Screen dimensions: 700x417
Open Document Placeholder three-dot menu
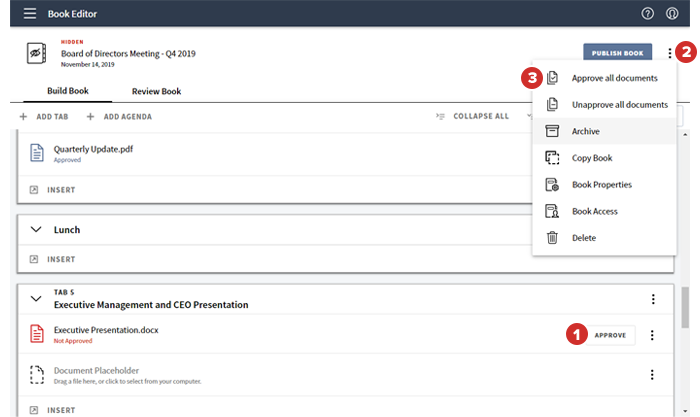coord(653,374)
